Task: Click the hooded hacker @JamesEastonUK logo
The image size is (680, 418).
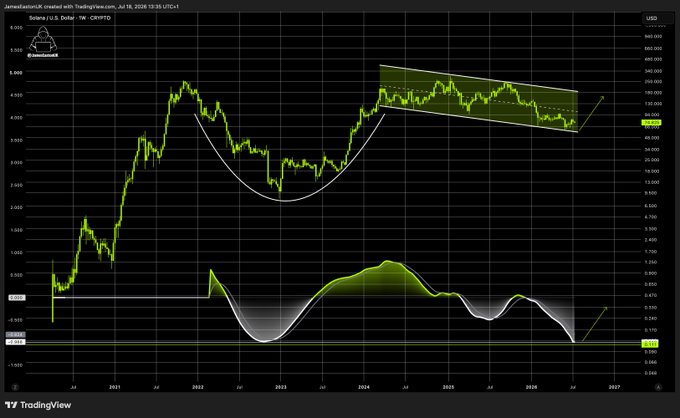Action: (x=42, y=42)
